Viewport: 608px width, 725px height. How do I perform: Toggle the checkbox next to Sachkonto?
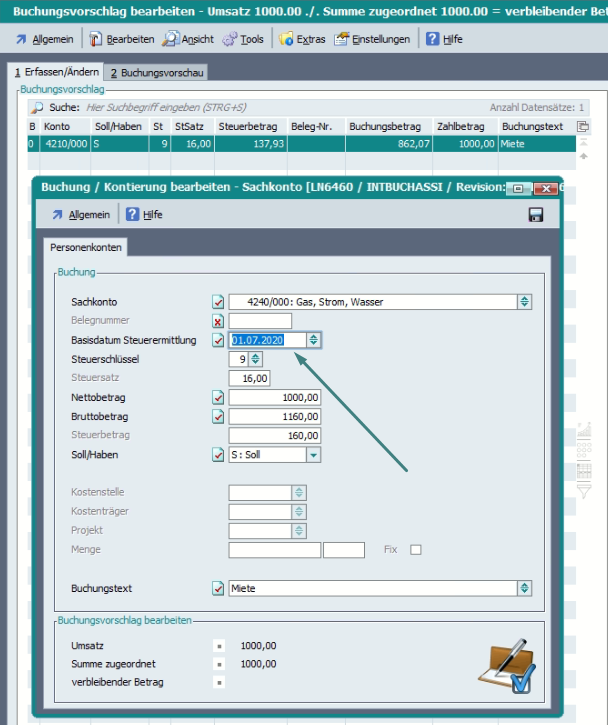tap(218, 302)
